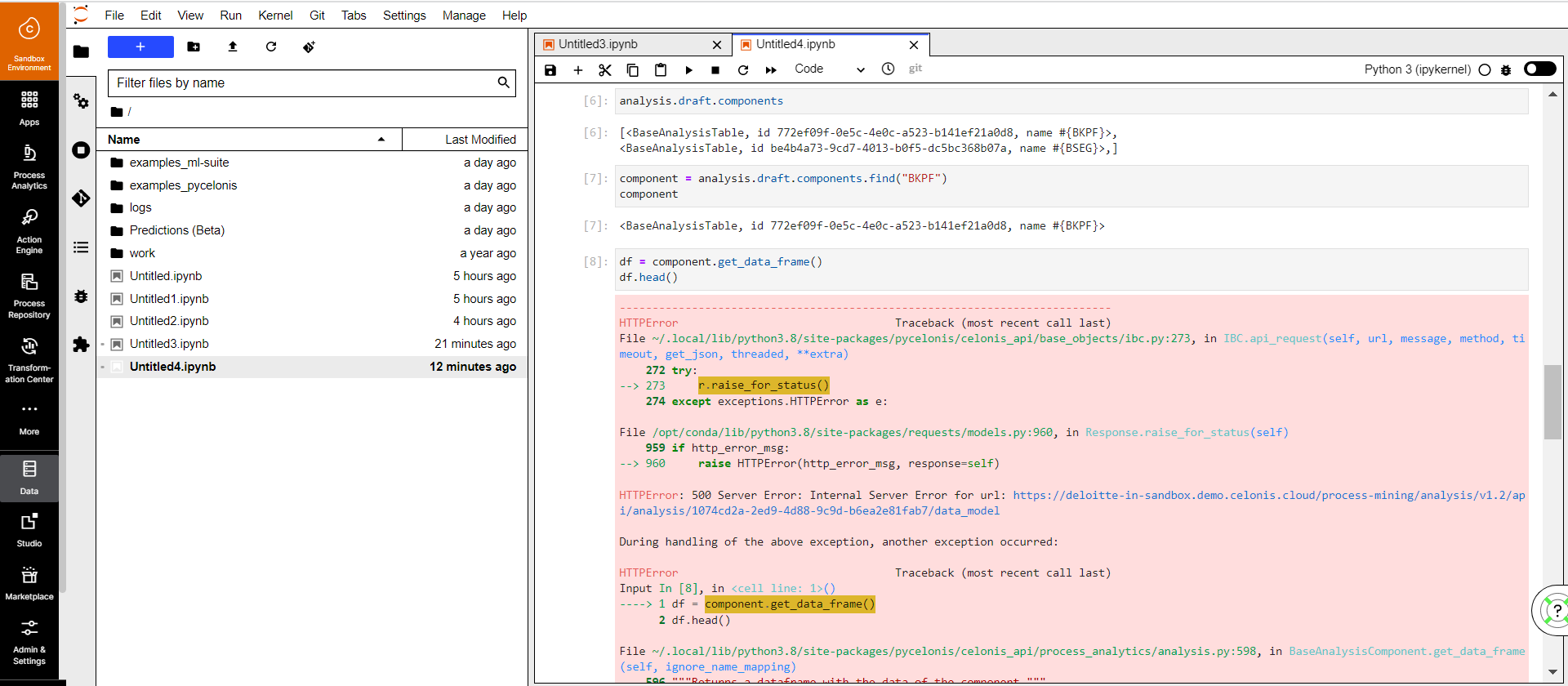This screenshot has height=686, width=1568.
Task: Open the file browser panel icon
Action: click(81, 52)
